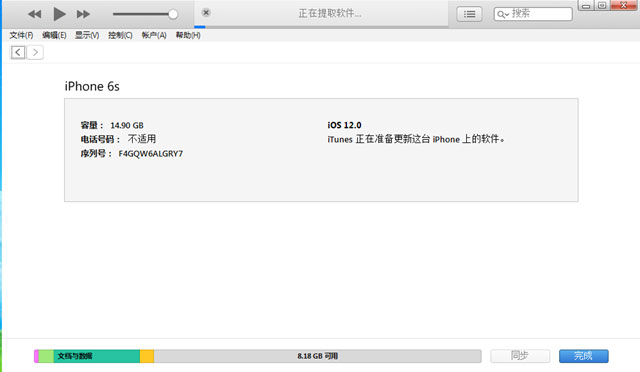Skip ahead with the fast-forward button

coord(83,14)
